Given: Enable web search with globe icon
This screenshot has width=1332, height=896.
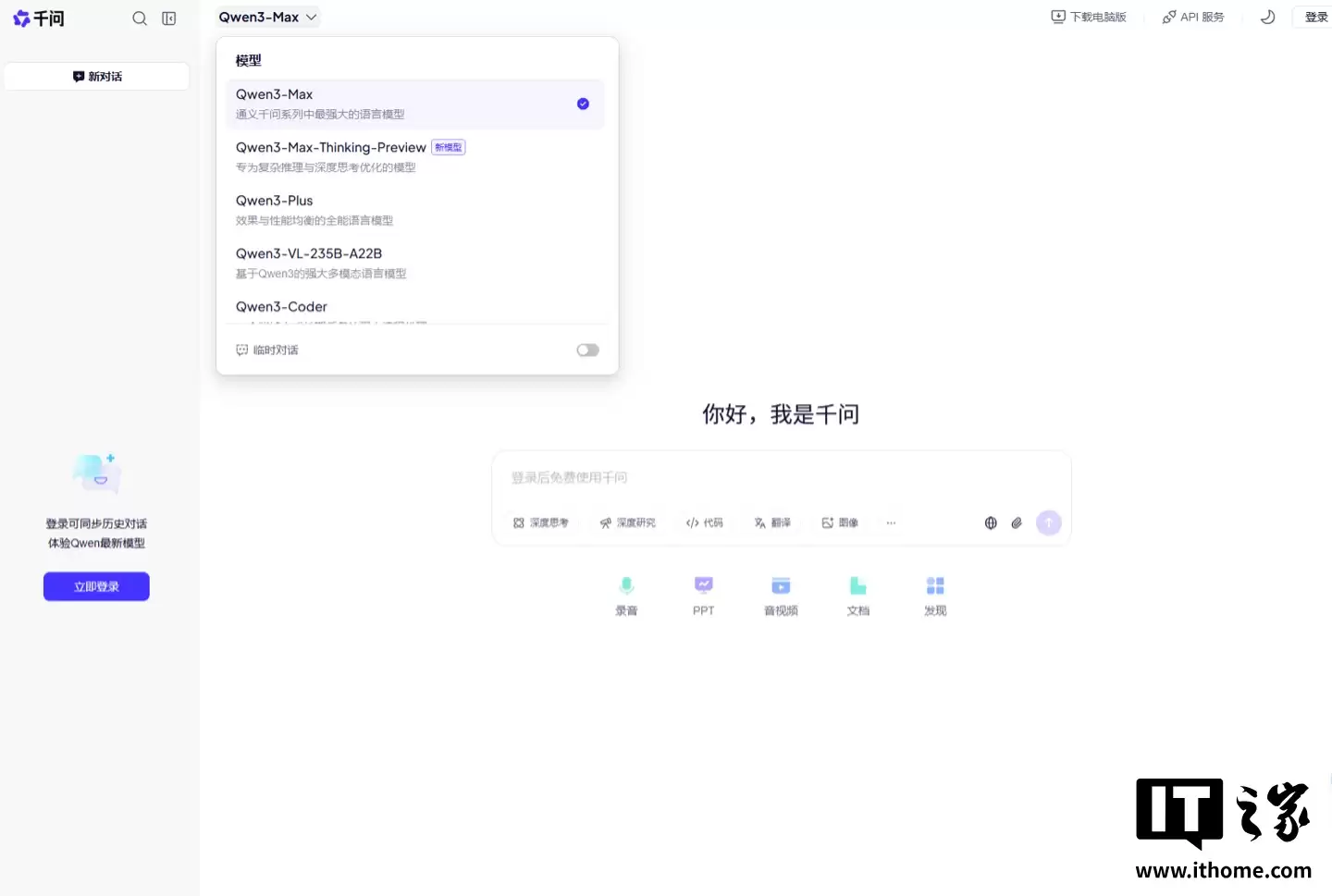Looking at the screenshot, I should click(x=990, y=522).
